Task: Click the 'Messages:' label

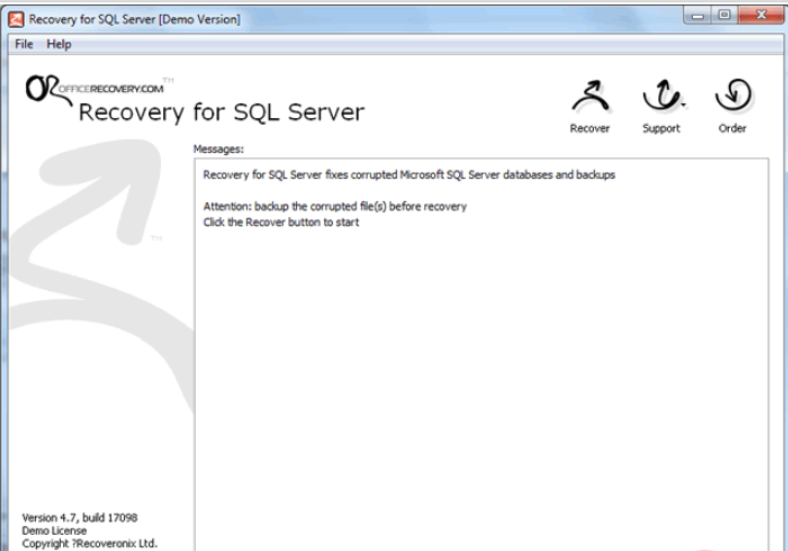Action: point(218,149)
